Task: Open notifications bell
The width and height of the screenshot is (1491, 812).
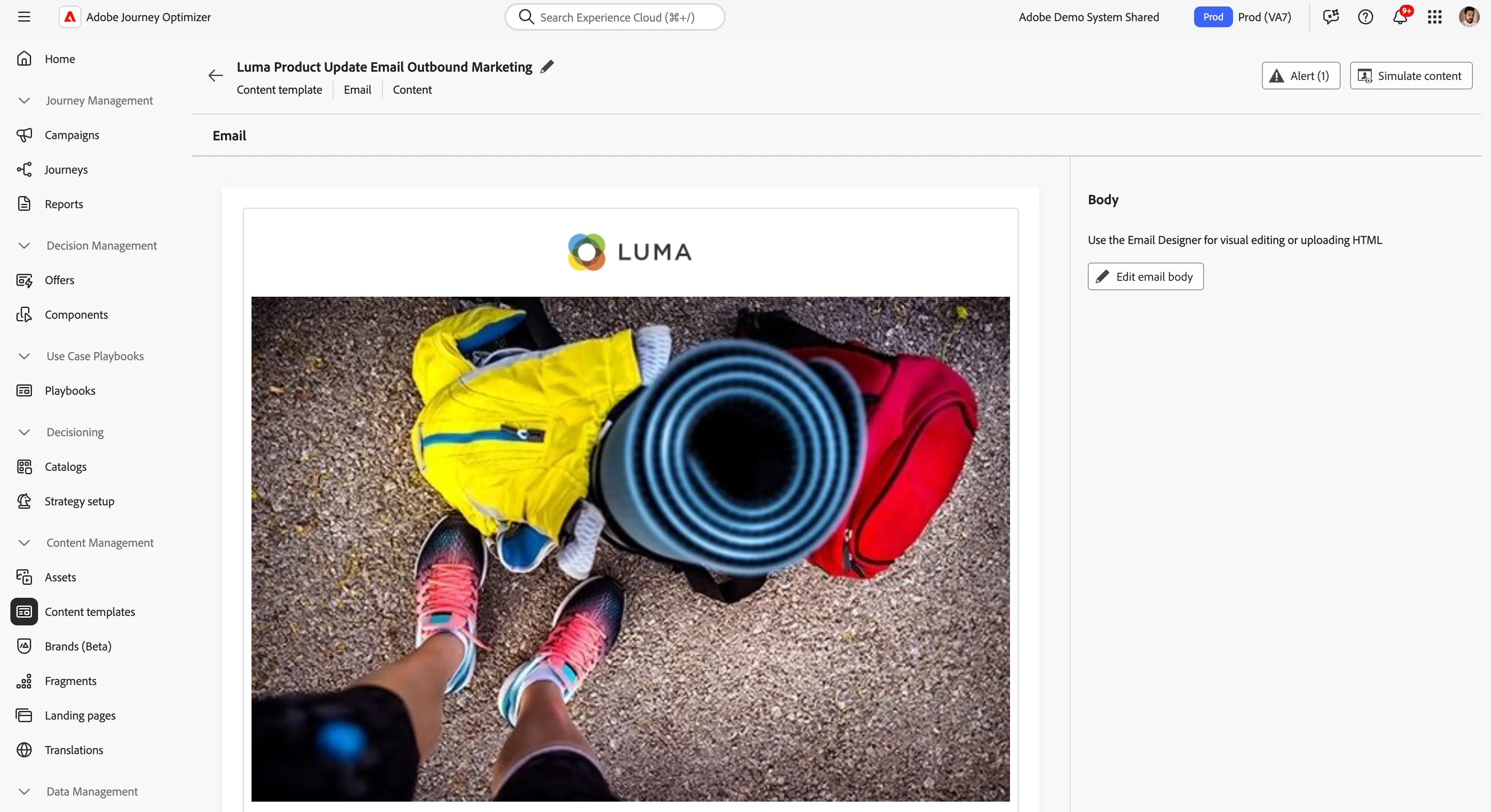Action: [1400, 17]
